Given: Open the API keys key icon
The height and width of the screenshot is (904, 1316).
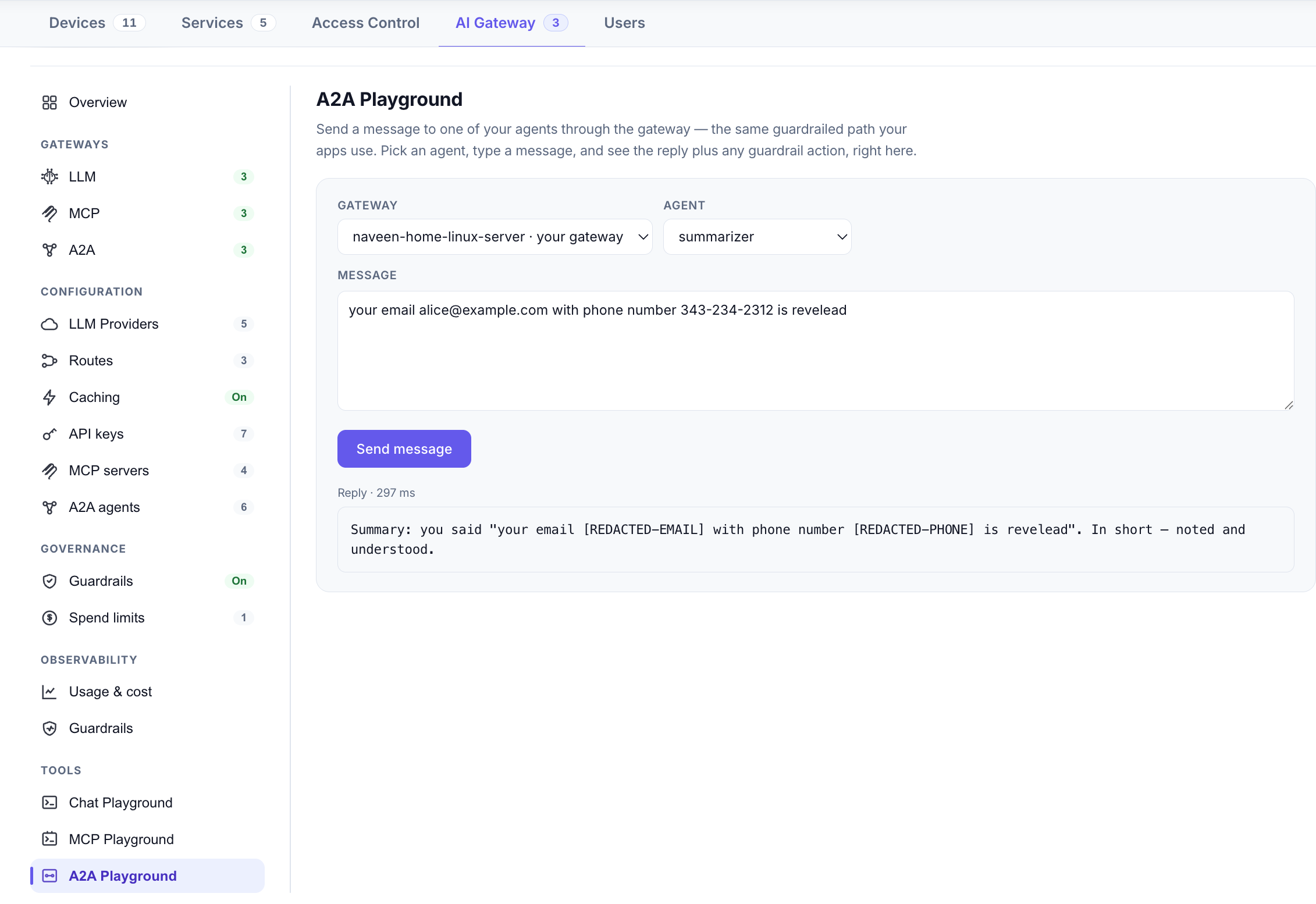Looking at the screenshot, I should click(x=49, y=434).
